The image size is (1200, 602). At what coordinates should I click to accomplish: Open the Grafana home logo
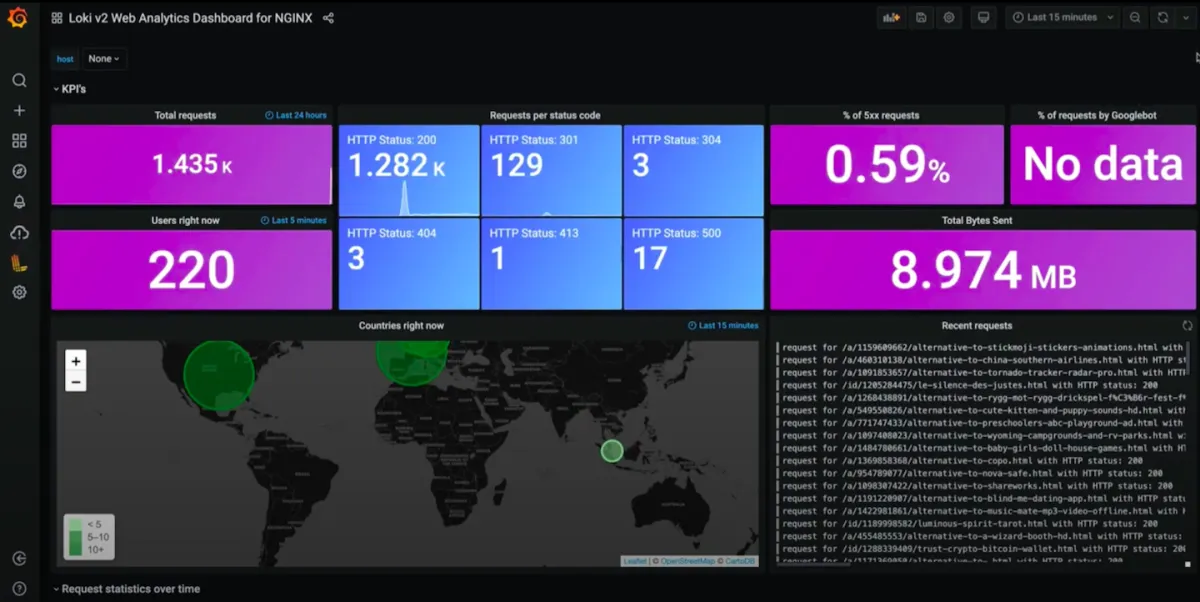pyautogui.click(x=18, y=18)
